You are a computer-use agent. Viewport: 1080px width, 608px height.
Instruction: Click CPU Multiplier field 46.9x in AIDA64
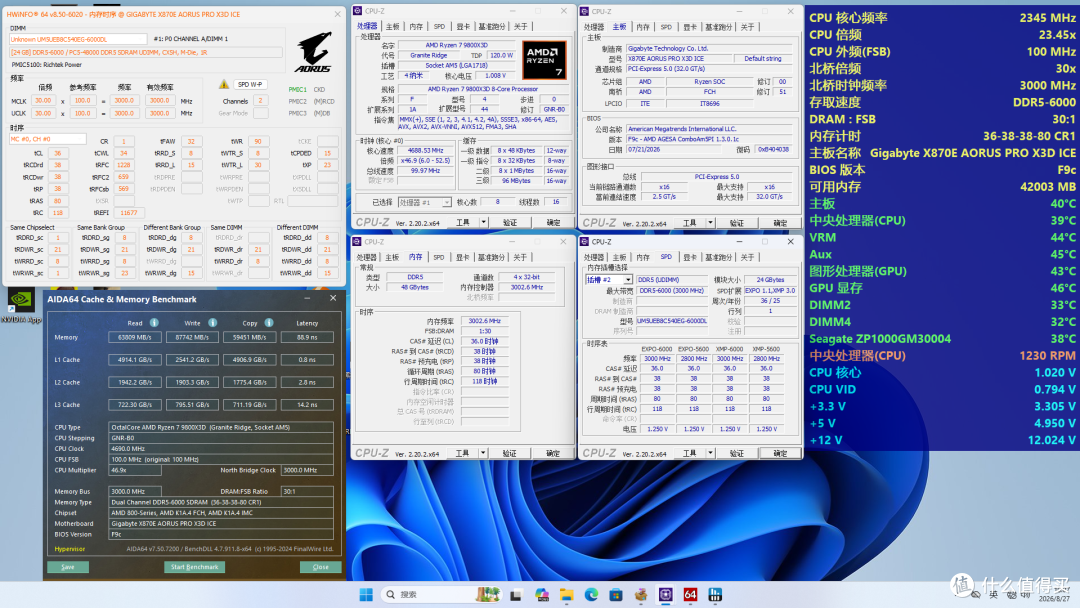(134, 470)
